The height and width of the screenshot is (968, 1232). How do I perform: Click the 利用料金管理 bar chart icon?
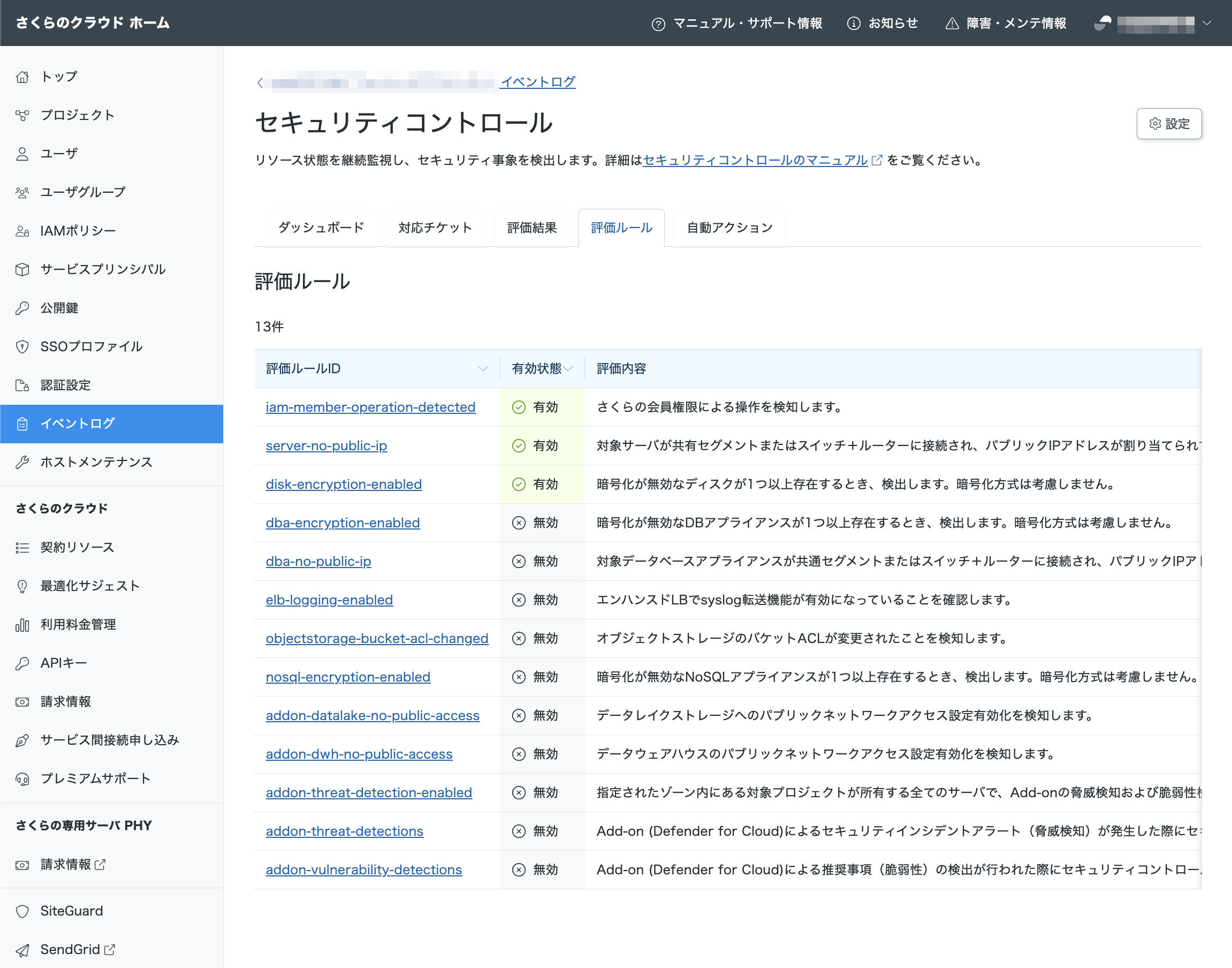pos(22,625)
